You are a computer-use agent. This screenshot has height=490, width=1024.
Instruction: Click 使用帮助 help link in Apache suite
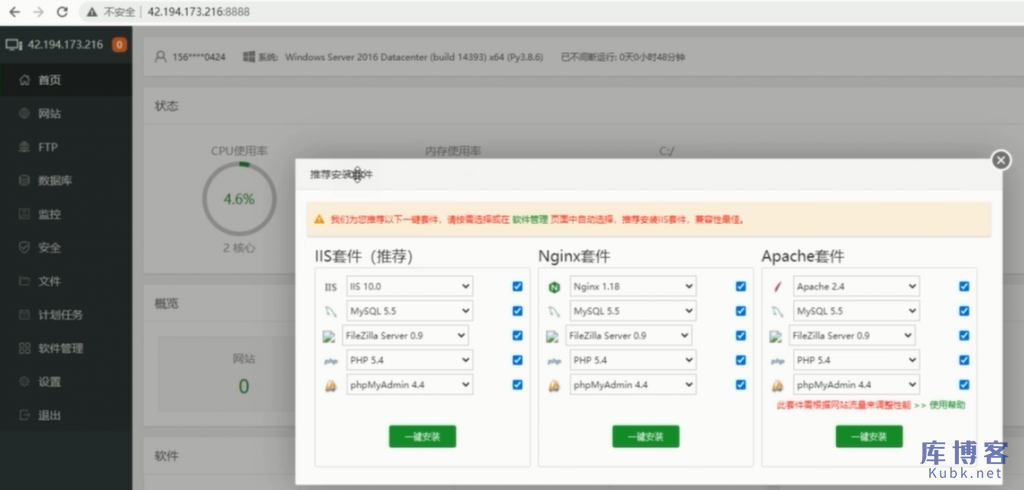[x=947, y=405]
